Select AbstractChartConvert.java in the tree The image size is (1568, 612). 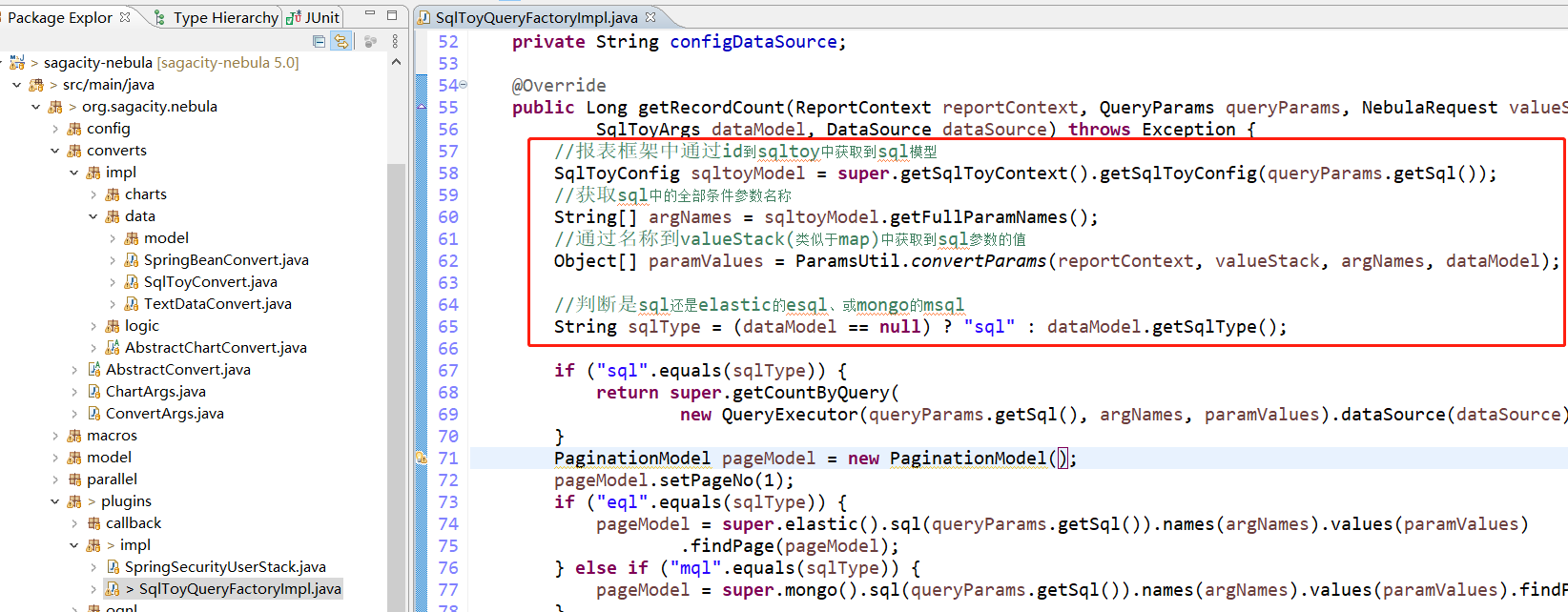[x=216, y=348]
